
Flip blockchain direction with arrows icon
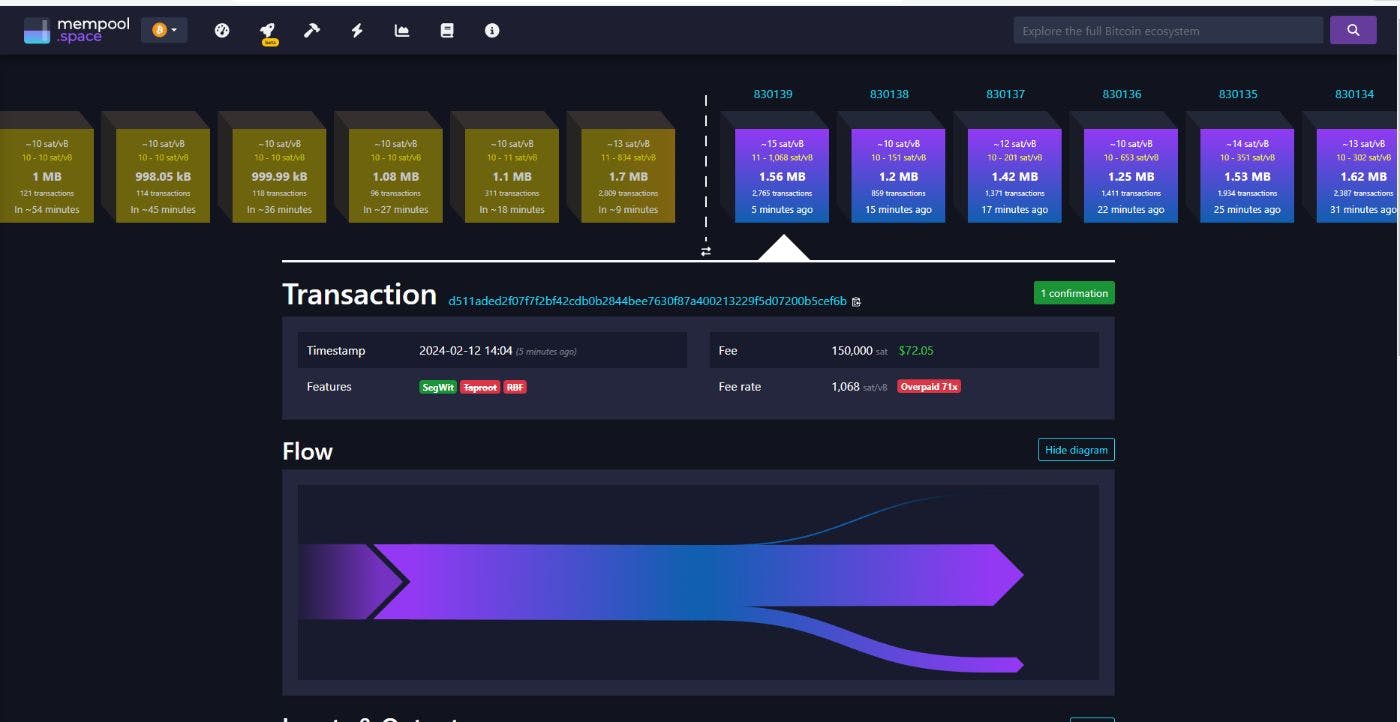coord(706,251)
